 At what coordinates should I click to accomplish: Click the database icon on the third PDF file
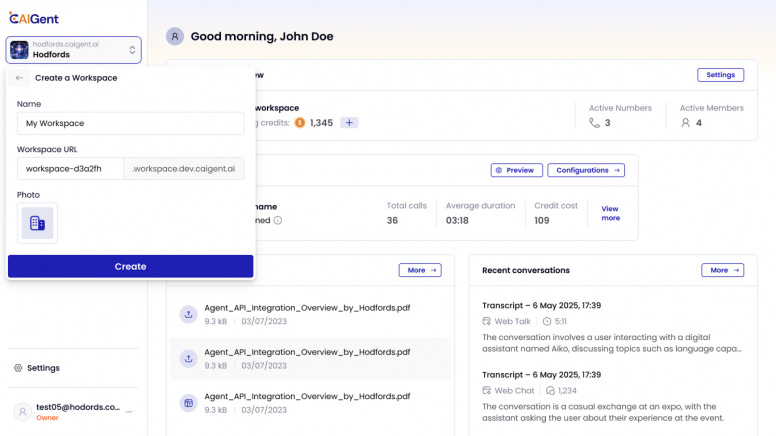click(187, 402)
